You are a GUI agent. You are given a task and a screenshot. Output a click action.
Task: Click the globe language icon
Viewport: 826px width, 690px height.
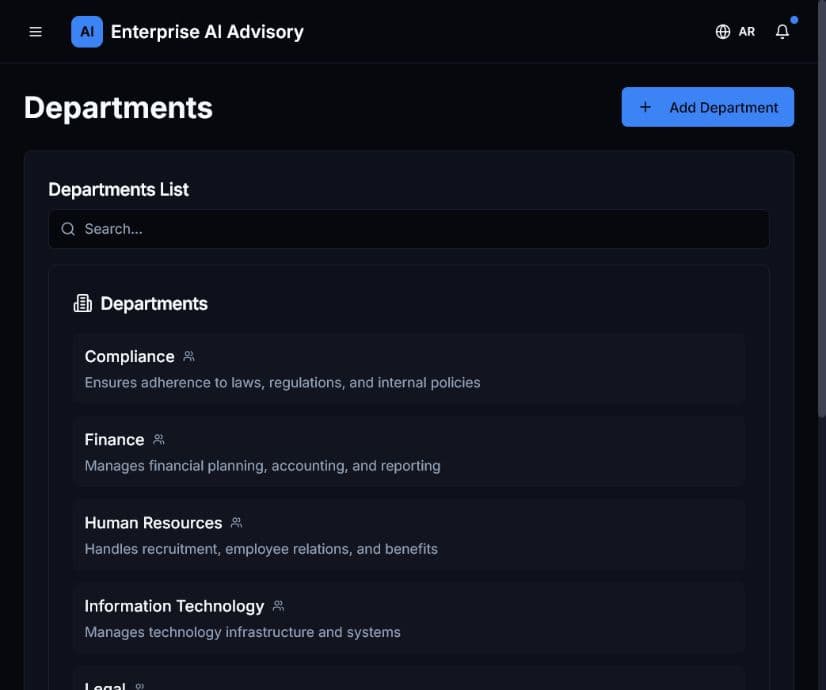[x=723, y=32]
